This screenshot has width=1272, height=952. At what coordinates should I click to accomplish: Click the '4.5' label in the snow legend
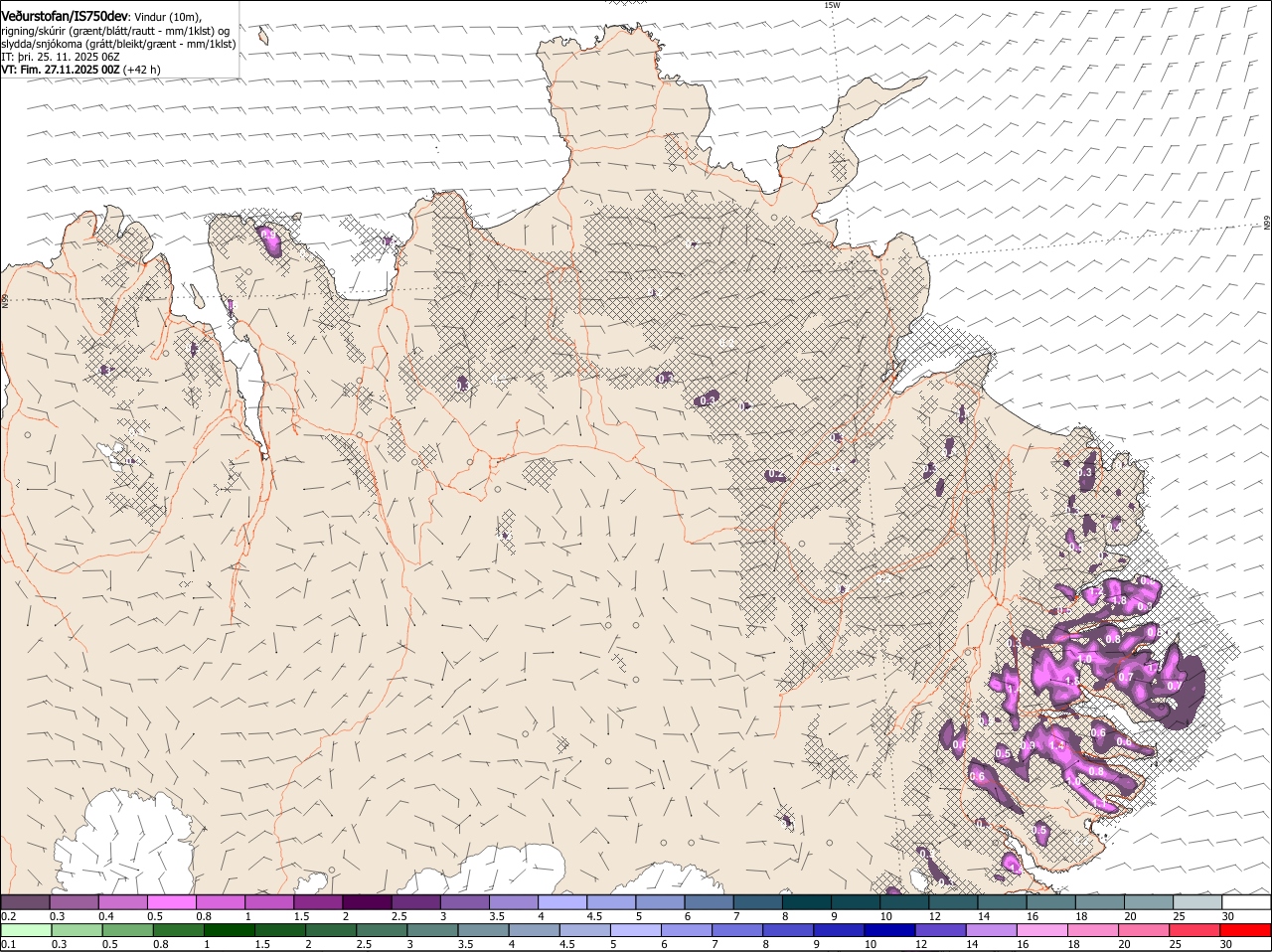595,916
